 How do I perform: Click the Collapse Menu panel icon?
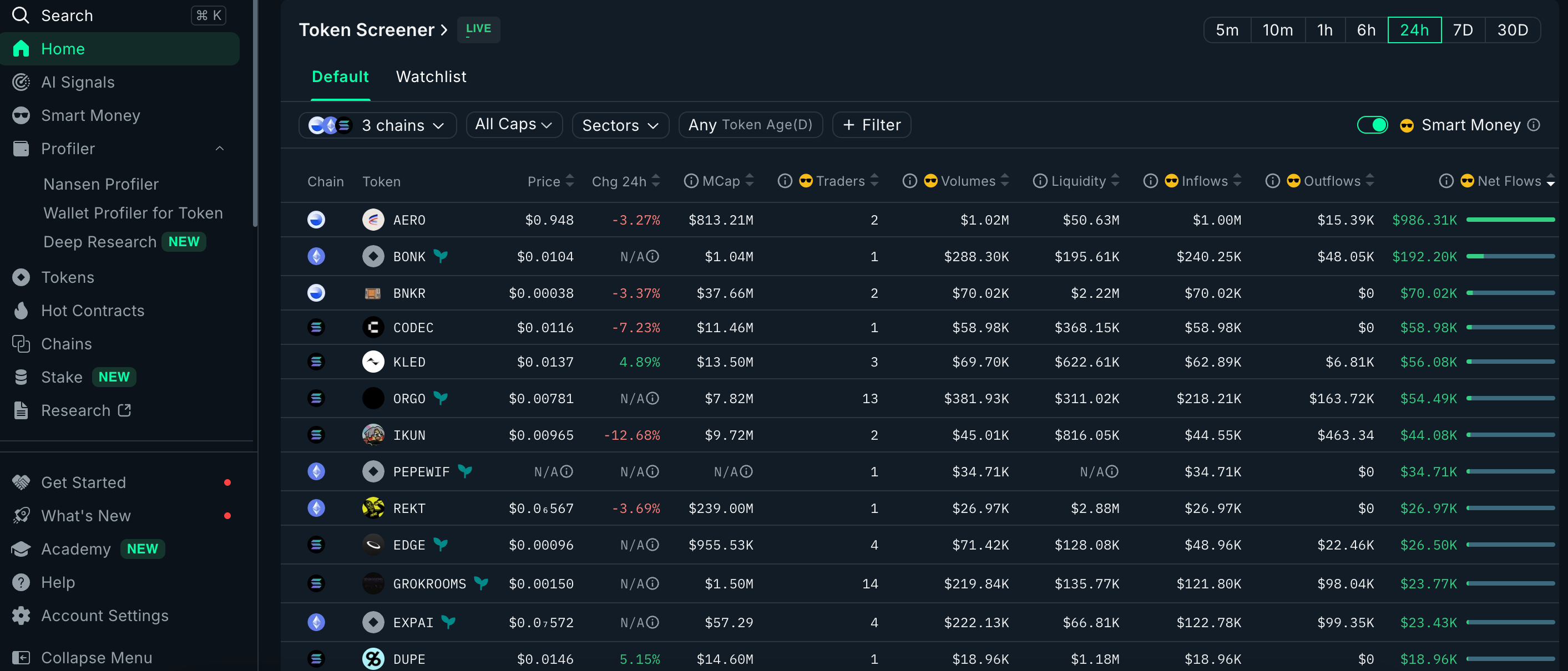pos(21,658)
